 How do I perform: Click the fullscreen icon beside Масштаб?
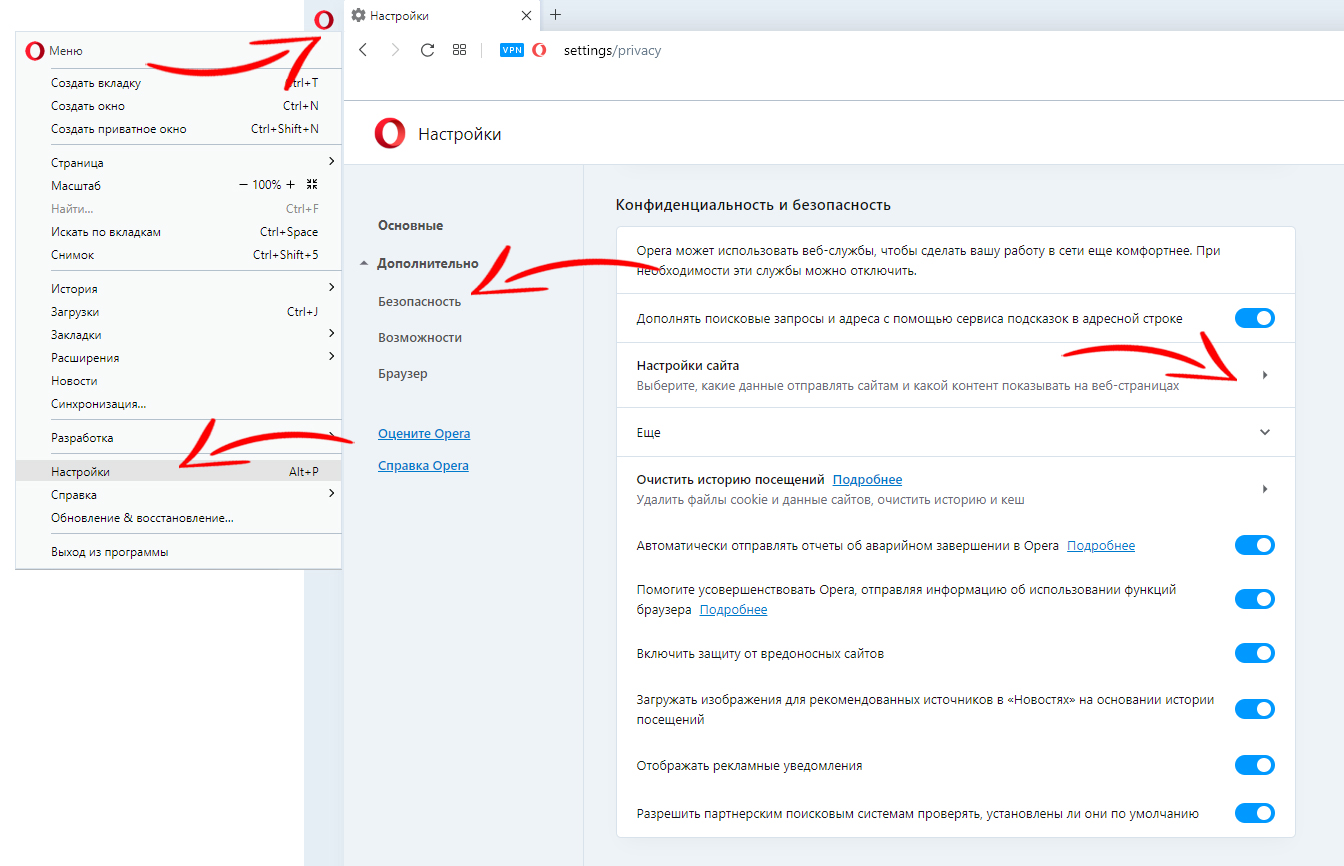[x=312, y=185]
